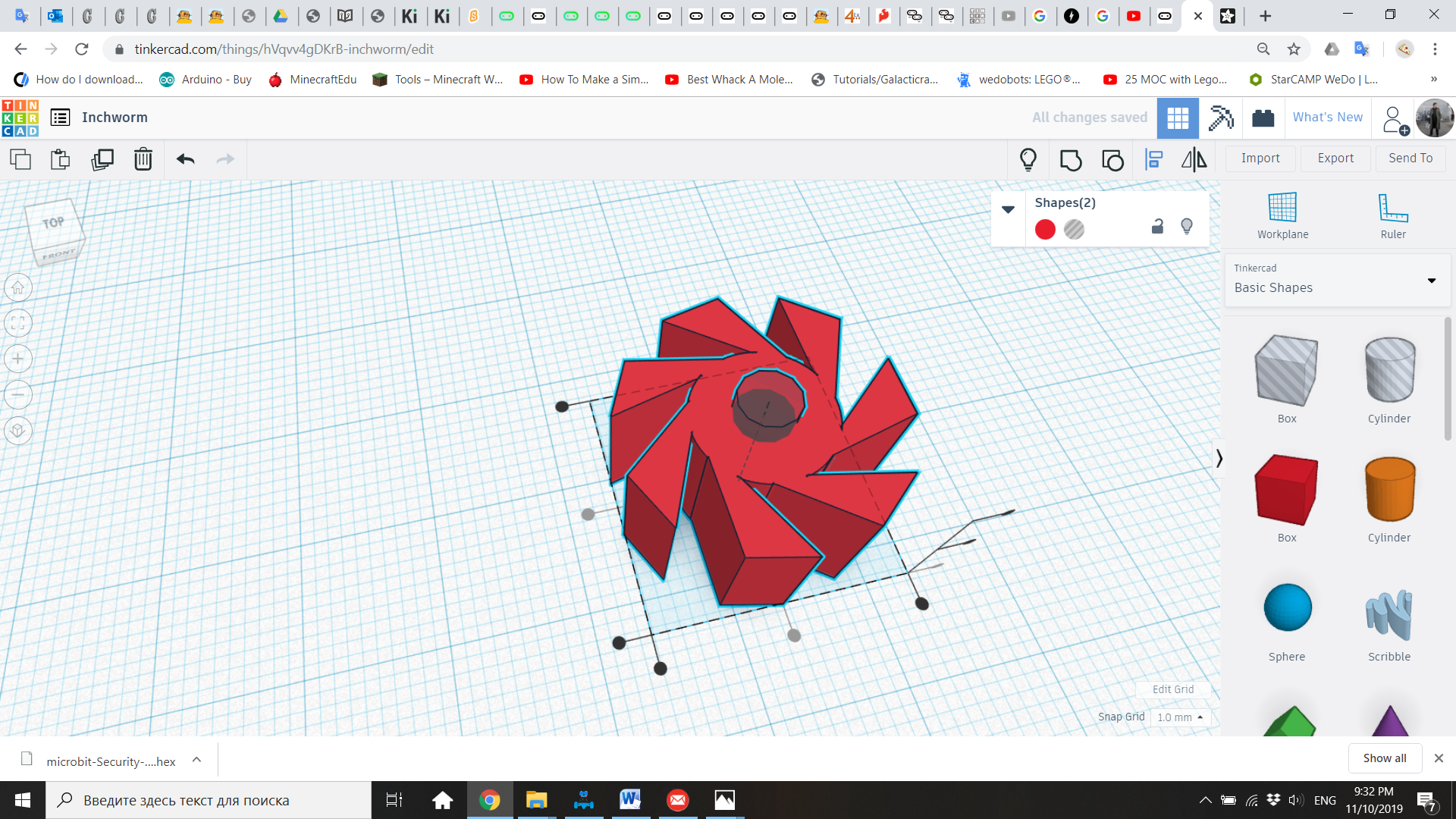Open the Bricks mode icon
This screenshot has width=1456, height=819.
[1263, 118]
